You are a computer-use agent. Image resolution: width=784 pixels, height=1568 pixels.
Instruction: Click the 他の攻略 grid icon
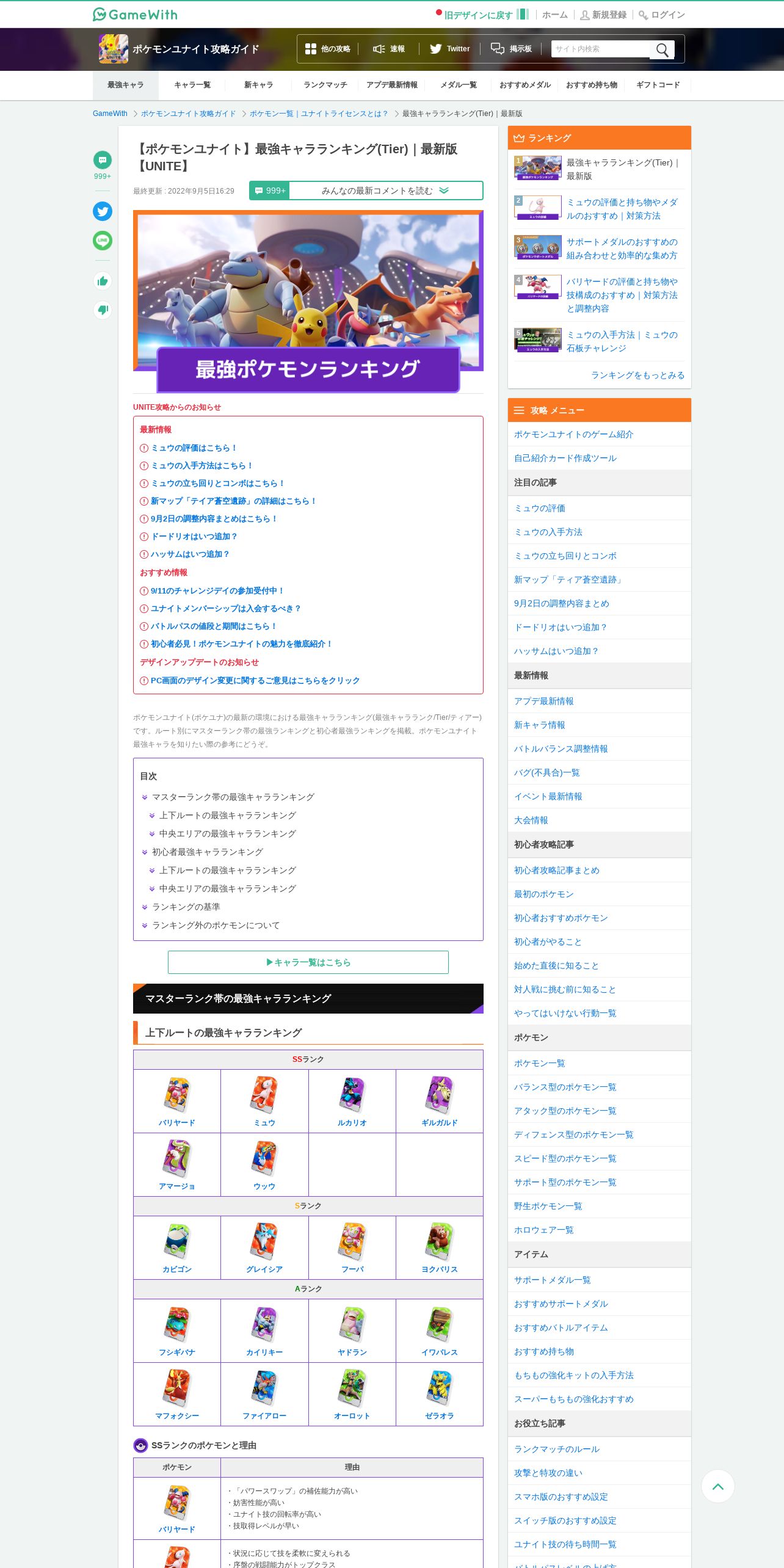(311, 49)
